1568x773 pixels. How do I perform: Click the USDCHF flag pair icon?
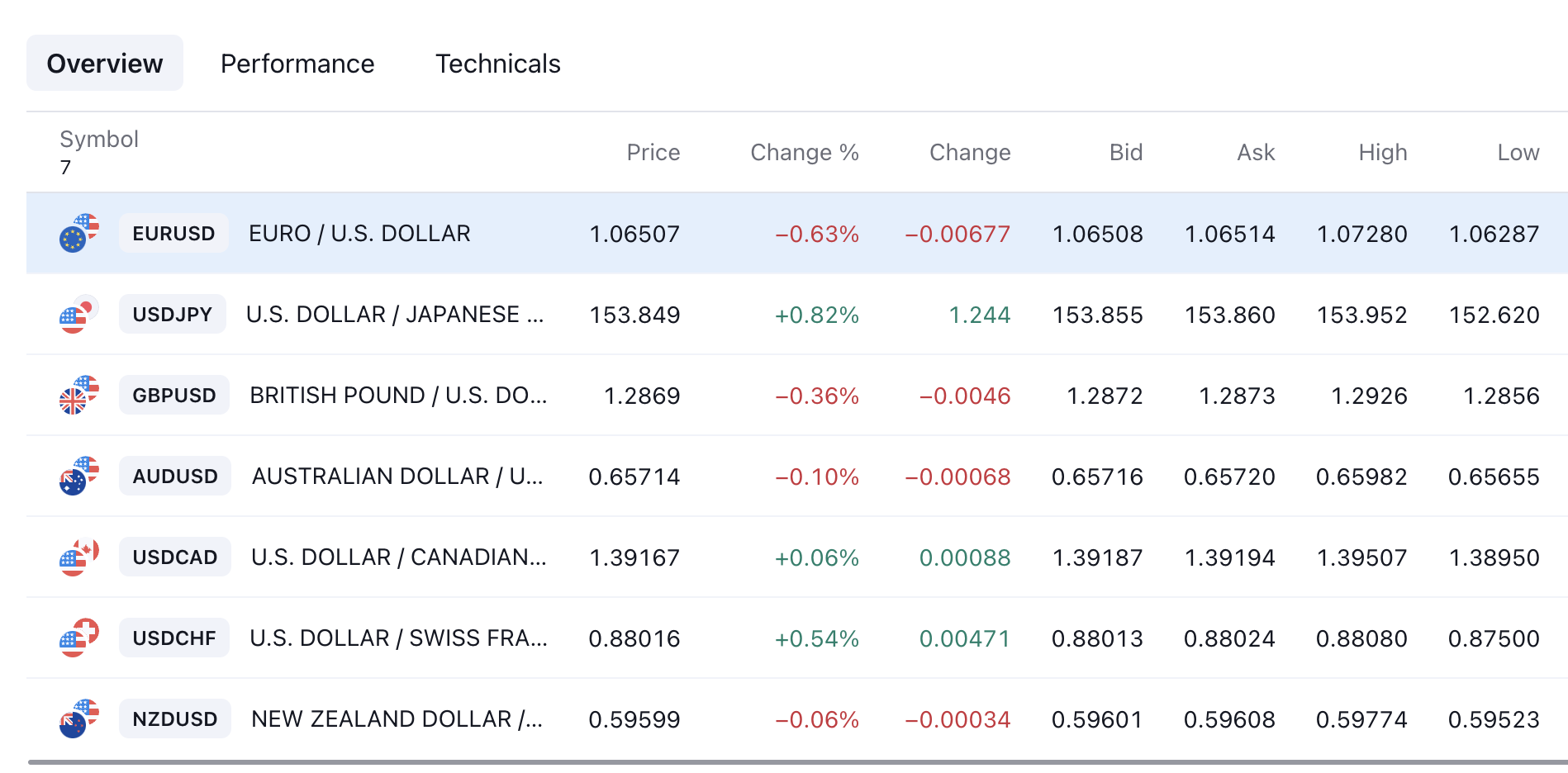click(79, 638)
